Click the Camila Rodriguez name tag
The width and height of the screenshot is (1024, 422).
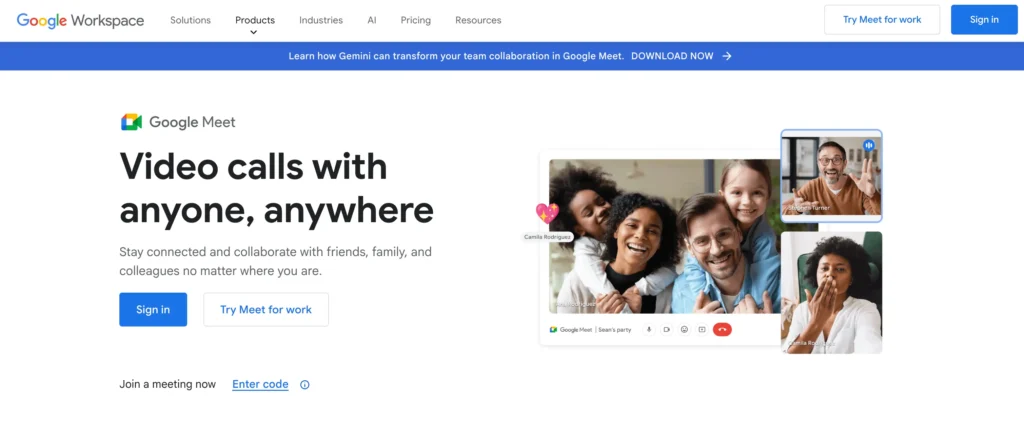click(x=548, y=236)
